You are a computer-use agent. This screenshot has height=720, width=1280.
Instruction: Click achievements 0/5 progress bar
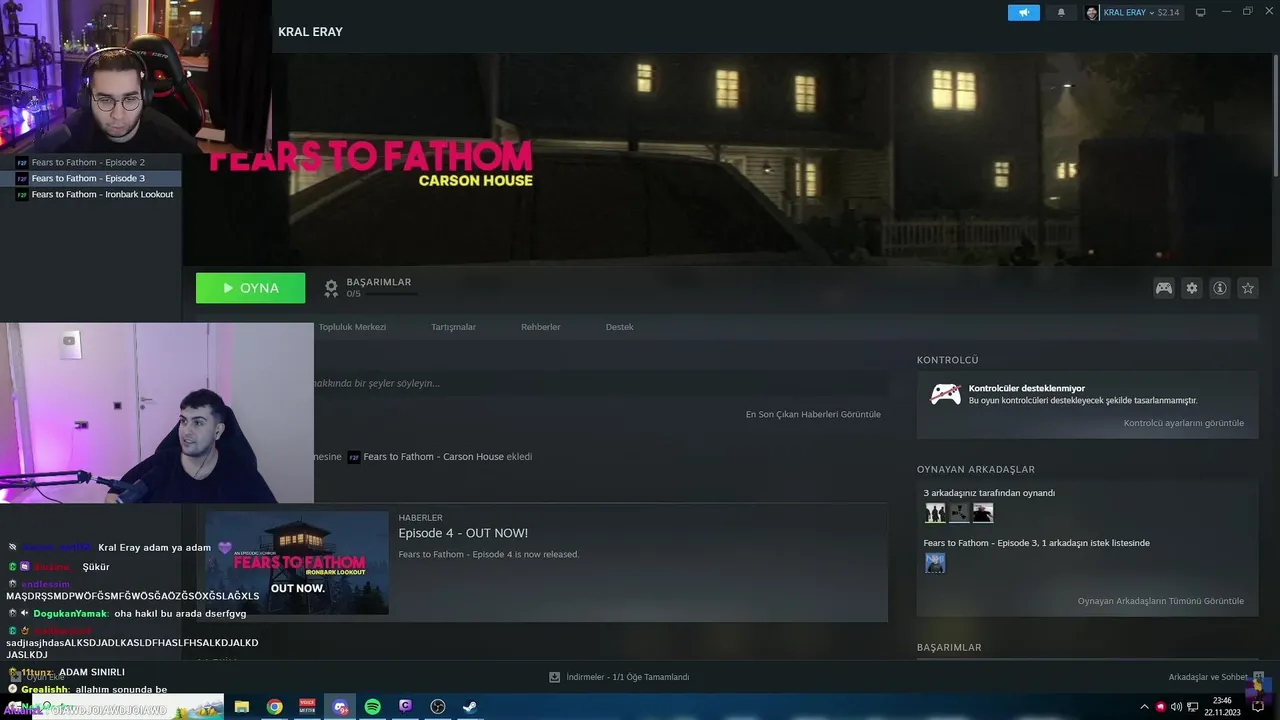click(391, 294)
